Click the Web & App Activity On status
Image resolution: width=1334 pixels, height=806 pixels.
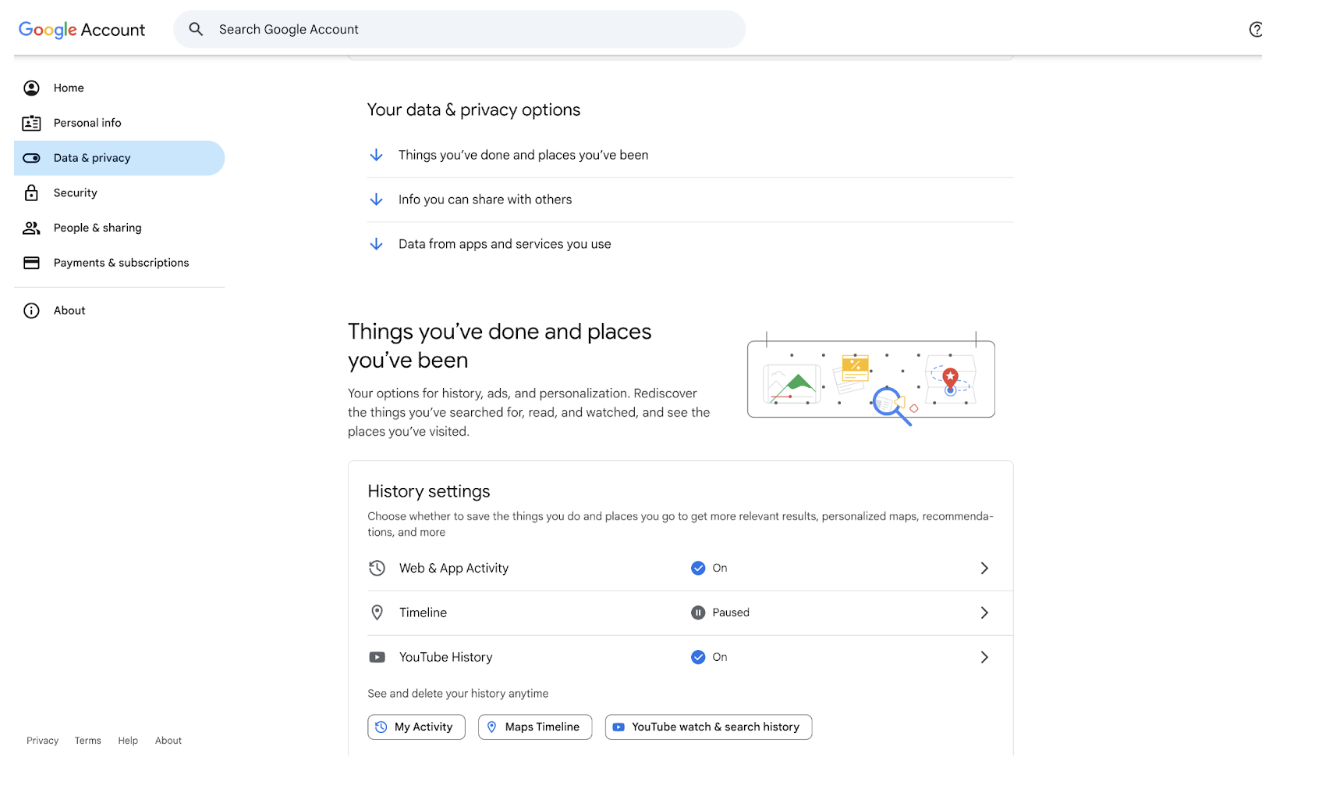click(x=709, y=568)
